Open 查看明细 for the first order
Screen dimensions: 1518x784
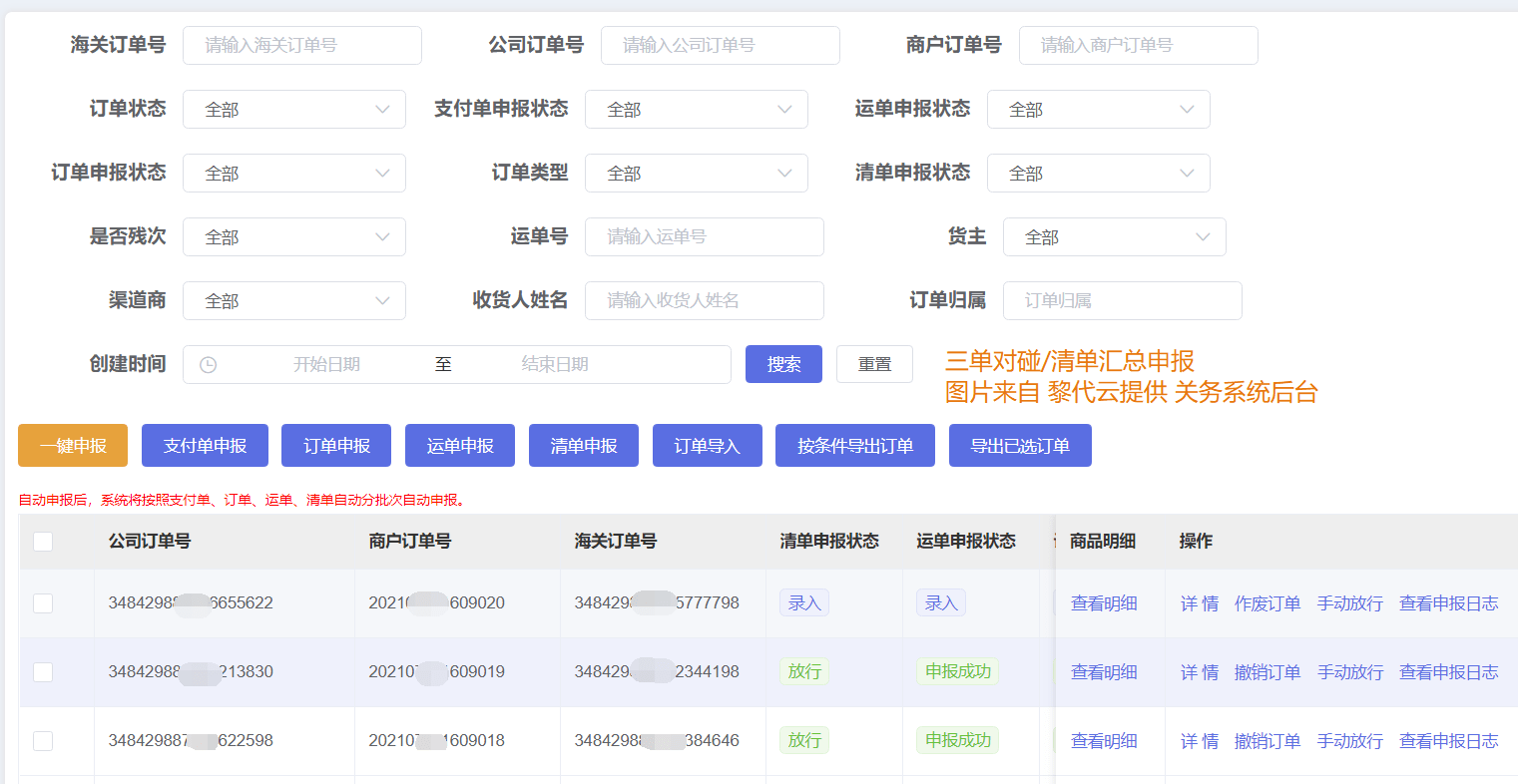1103,602
